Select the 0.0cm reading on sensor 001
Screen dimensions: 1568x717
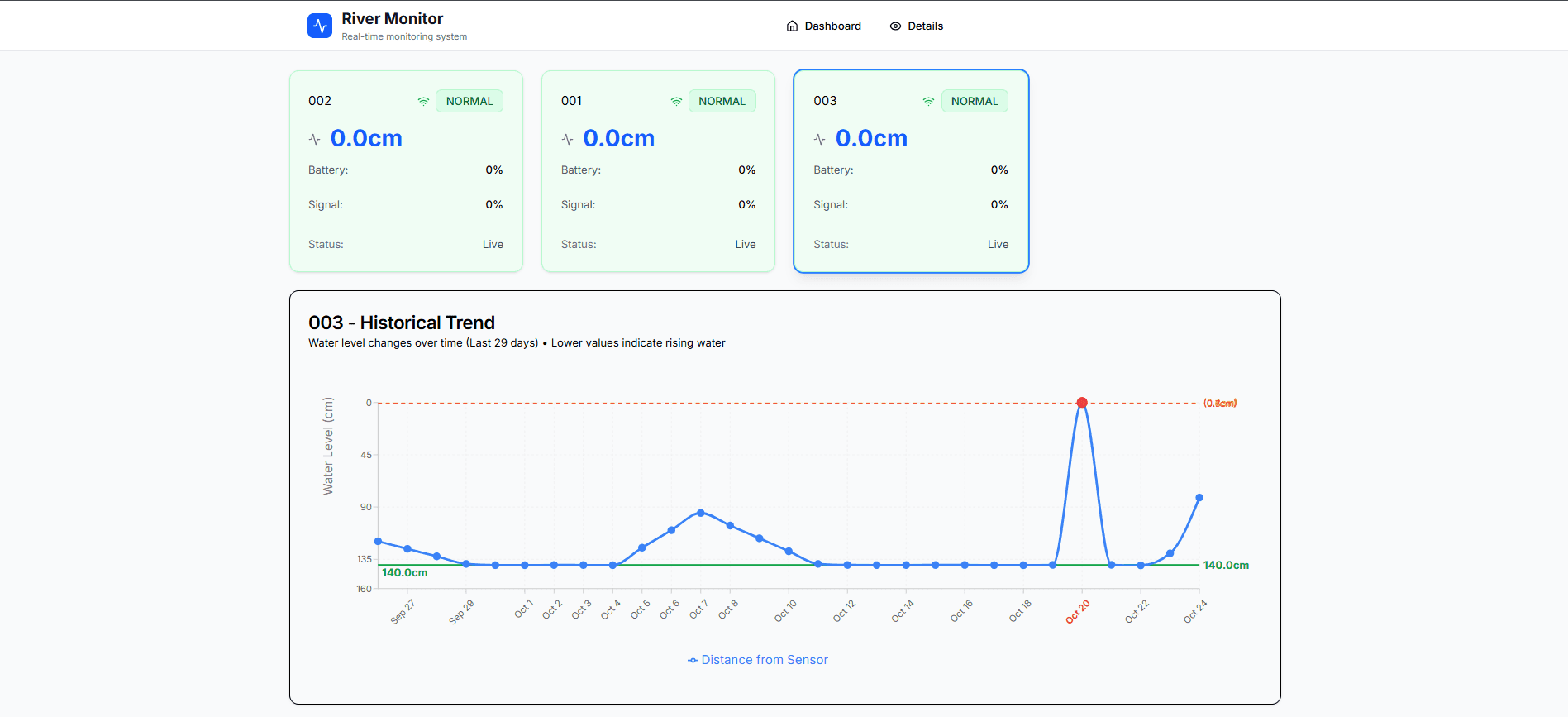618,138
